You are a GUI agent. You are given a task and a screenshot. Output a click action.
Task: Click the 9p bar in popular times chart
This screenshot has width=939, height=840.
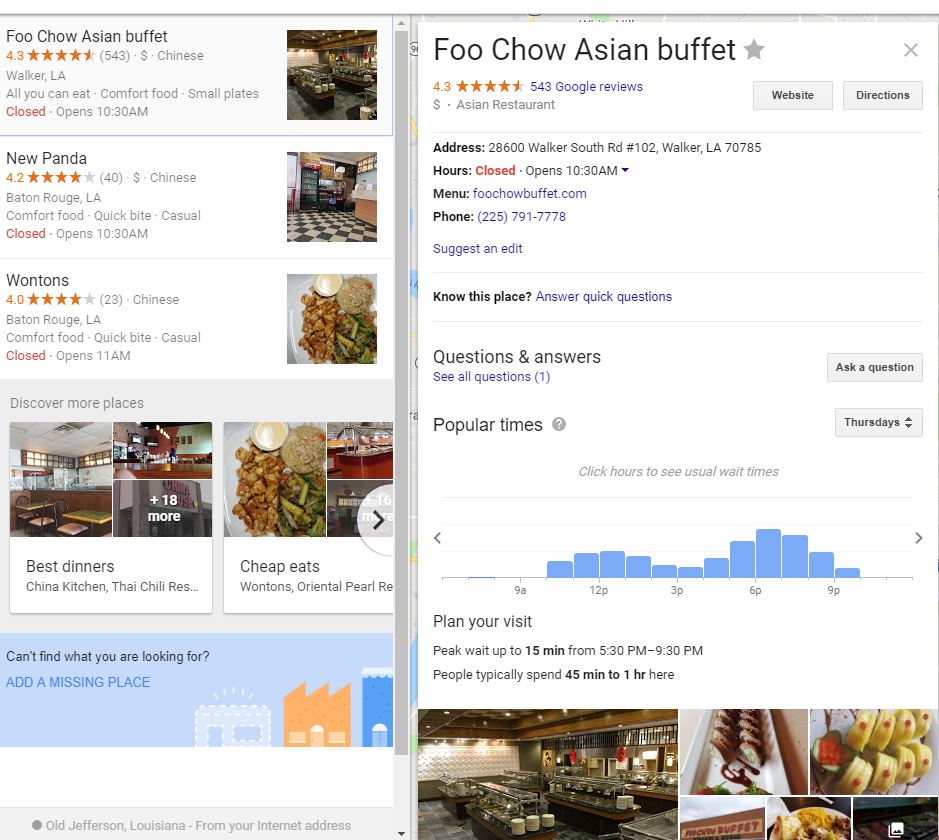(847, 573)
